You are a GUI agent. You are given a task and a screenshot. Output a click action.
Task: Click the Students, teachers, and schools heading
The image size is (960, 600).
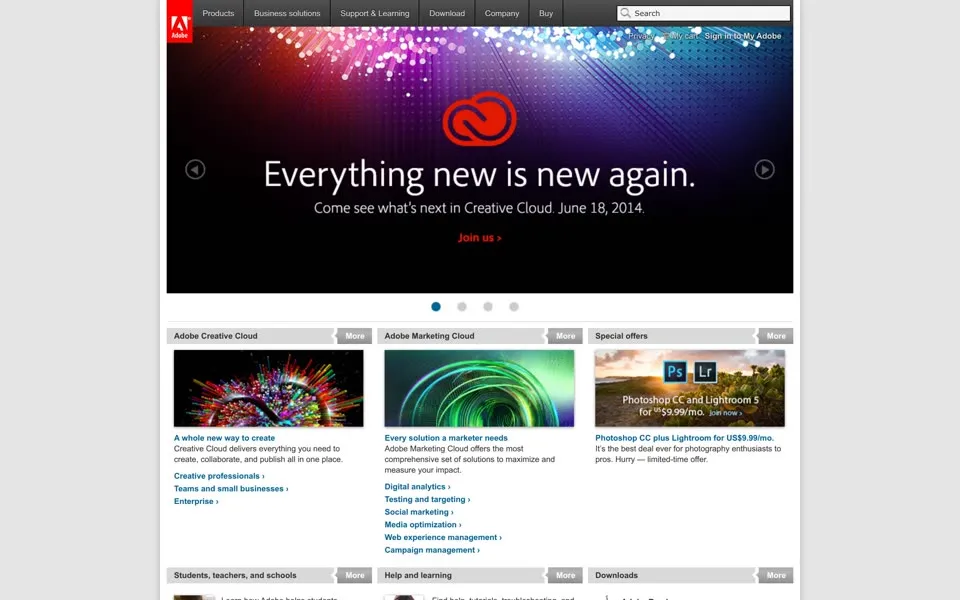(235, 576)
